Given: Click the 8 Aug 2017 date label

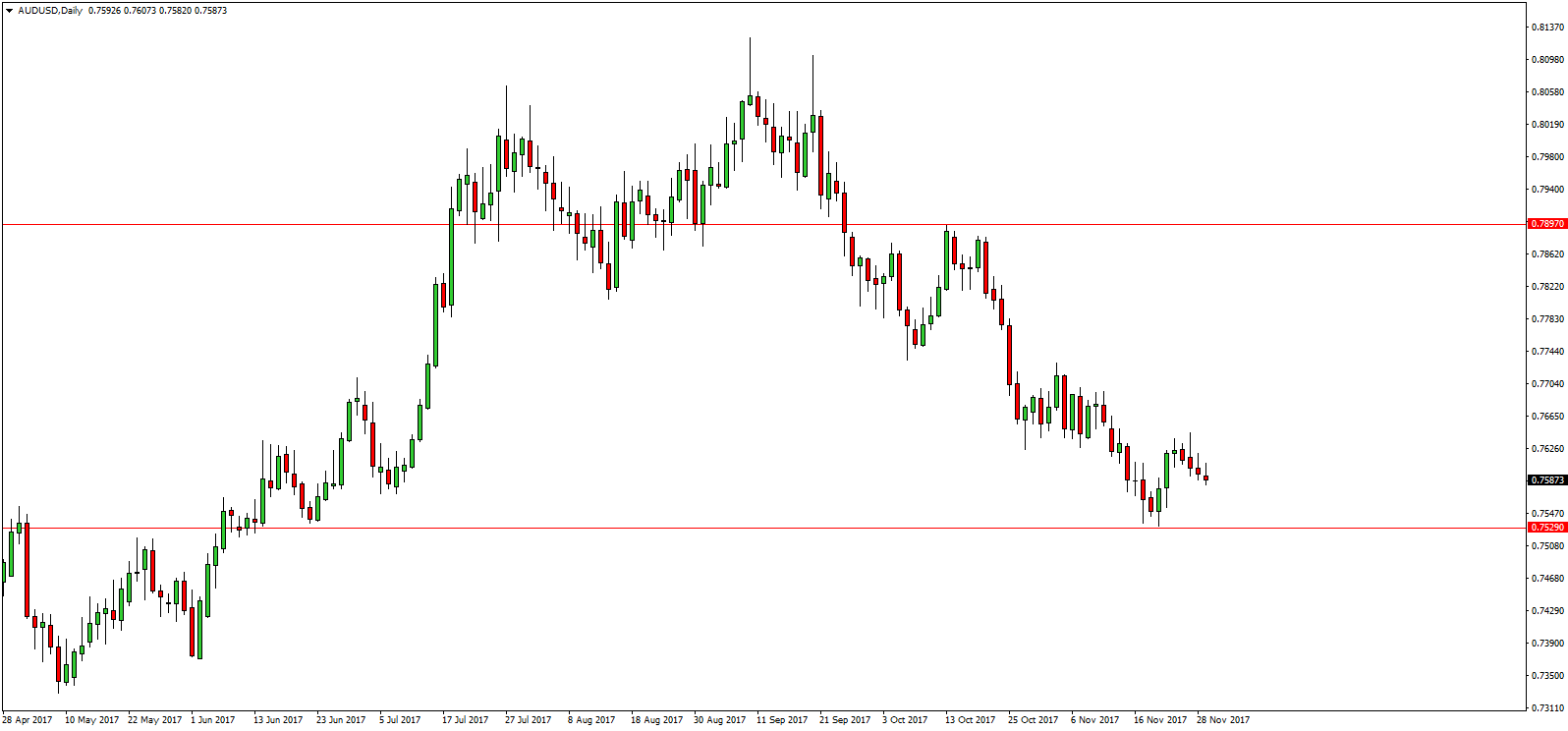Looking at the screenshot, I should click(591, 720).
